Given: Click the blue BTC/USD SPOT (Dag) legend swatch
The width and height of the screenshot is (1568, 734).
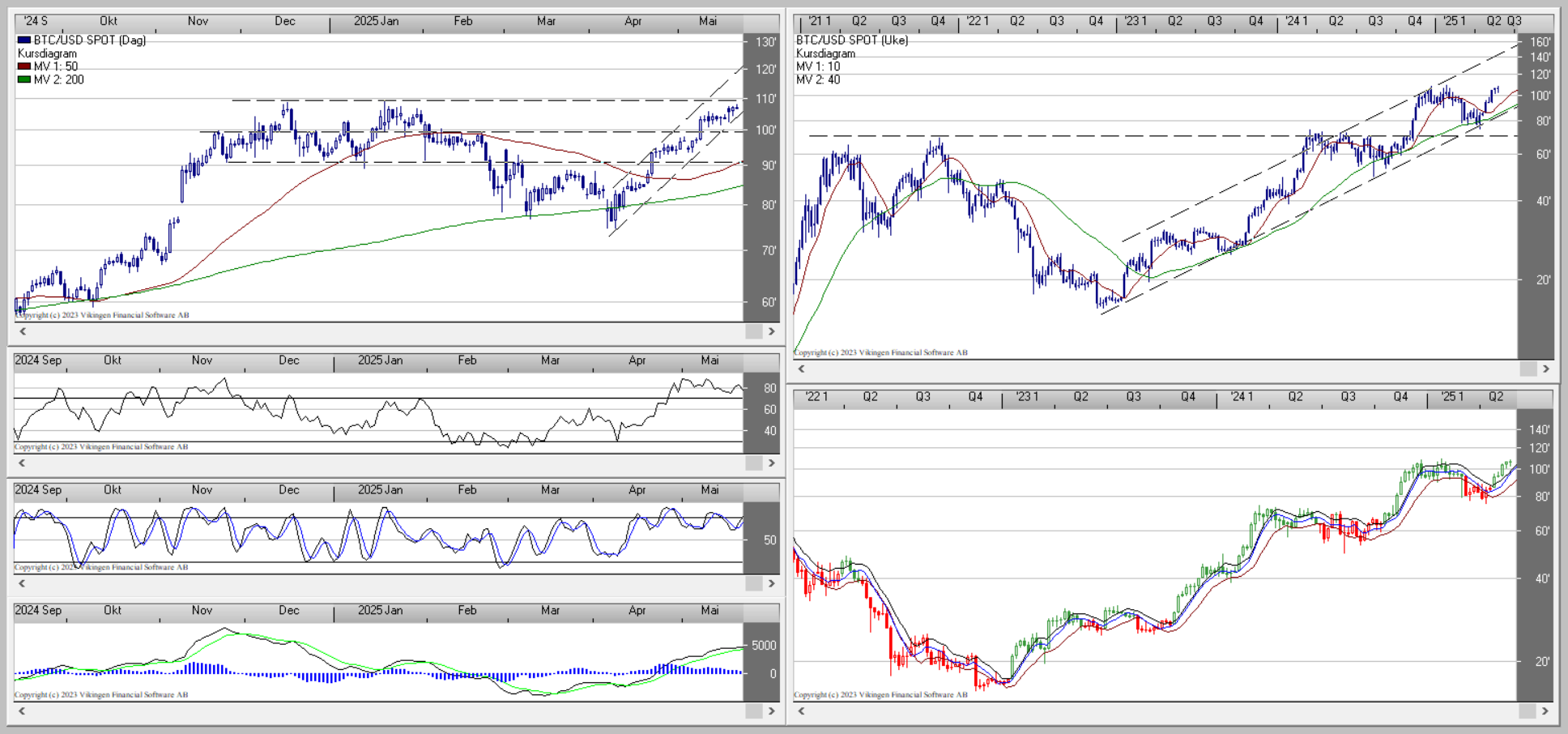Looking at the screenshot, I should coord(24,40).
